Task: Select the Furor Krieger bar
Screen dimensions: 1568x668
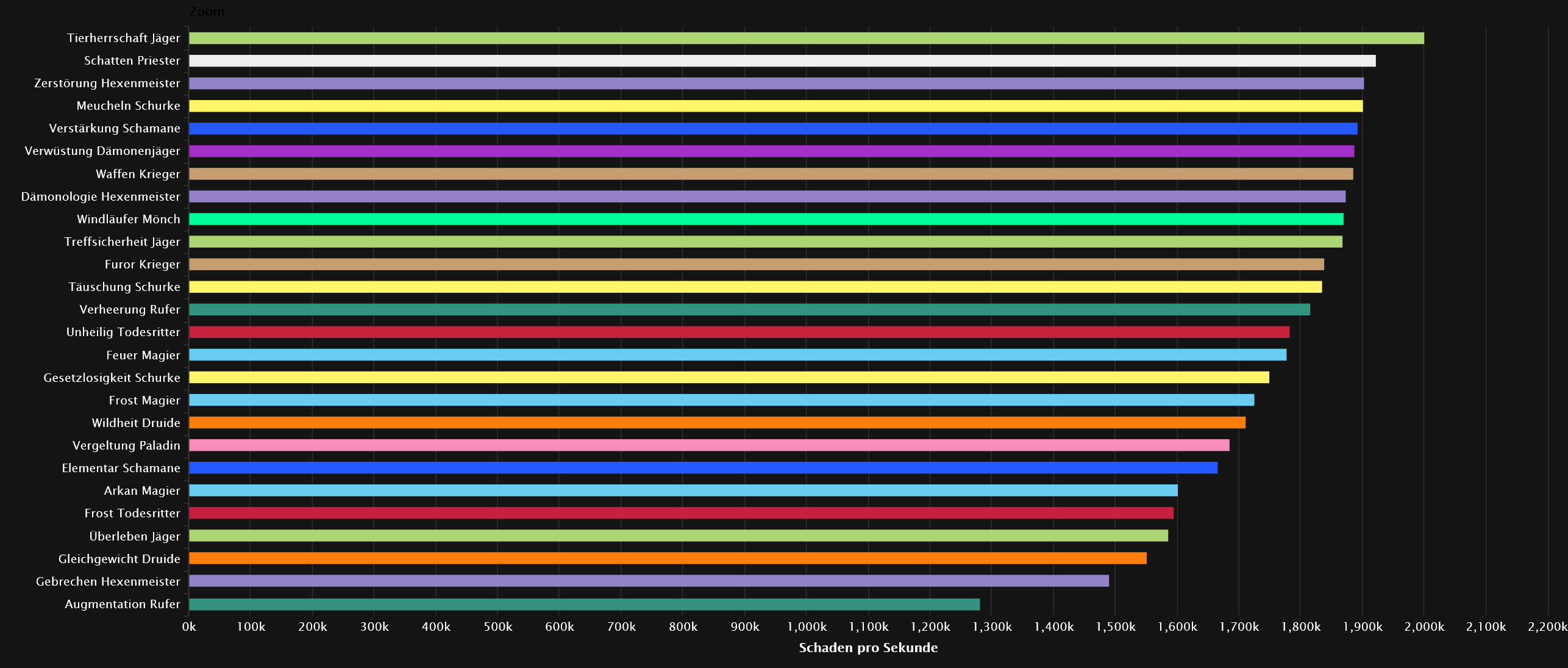Action: [x=757, y=264]
